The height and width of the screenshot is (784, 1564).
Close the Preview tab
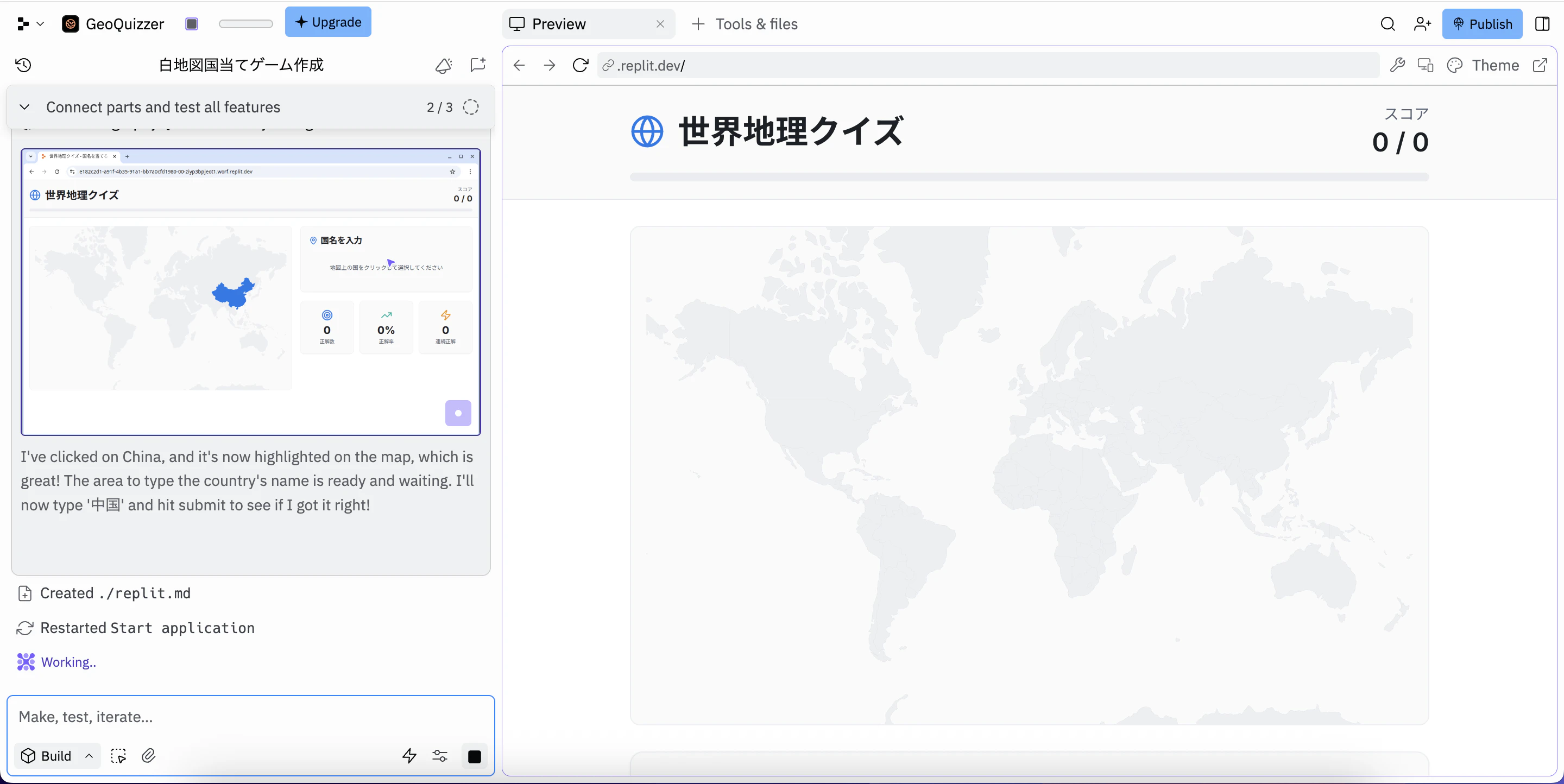coord(660,24)
